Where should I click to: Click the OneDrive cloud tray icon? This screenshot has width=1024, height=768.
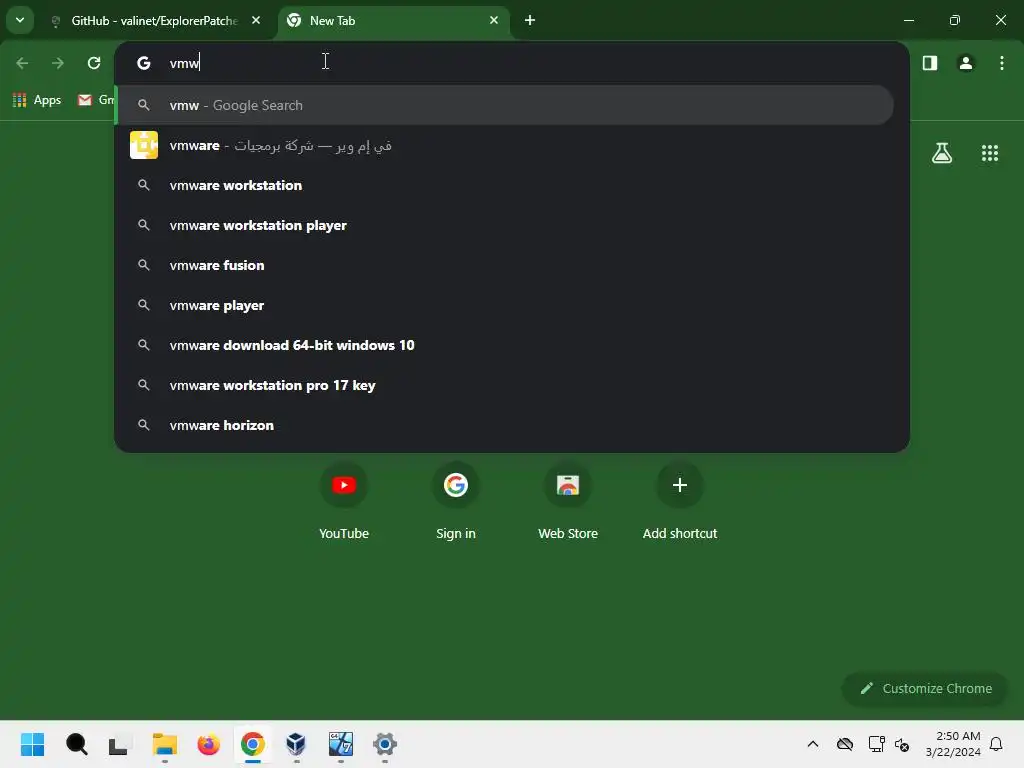point(844,744)
